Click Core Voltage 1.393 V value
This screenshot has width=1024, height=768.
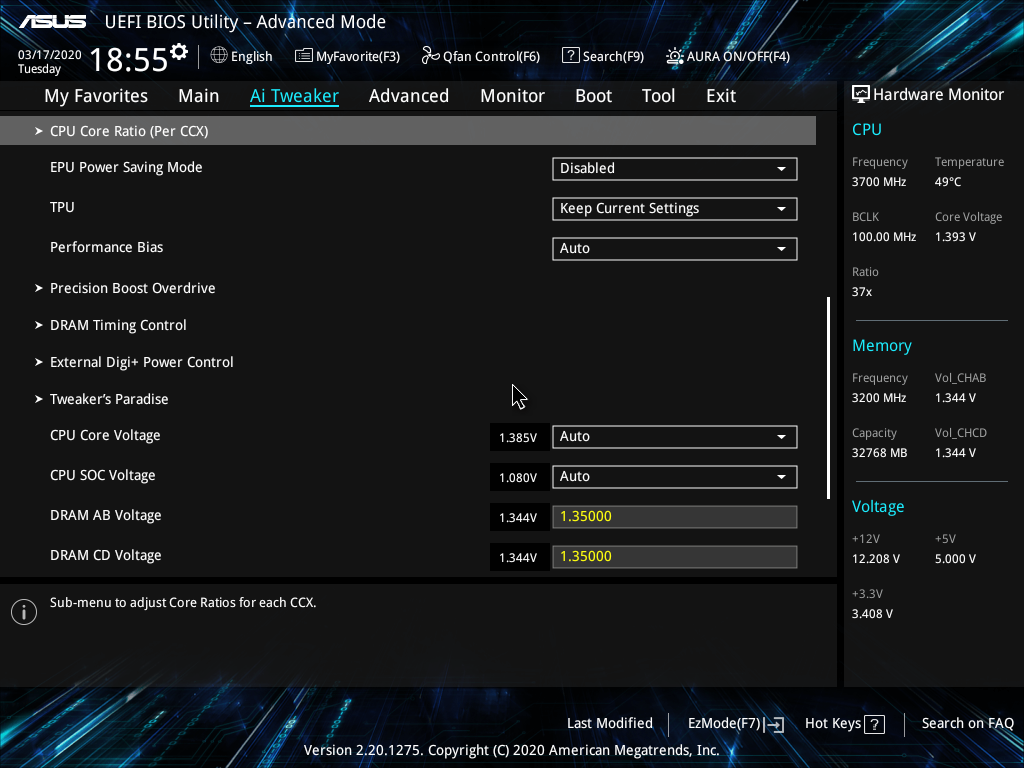[955, 237]
